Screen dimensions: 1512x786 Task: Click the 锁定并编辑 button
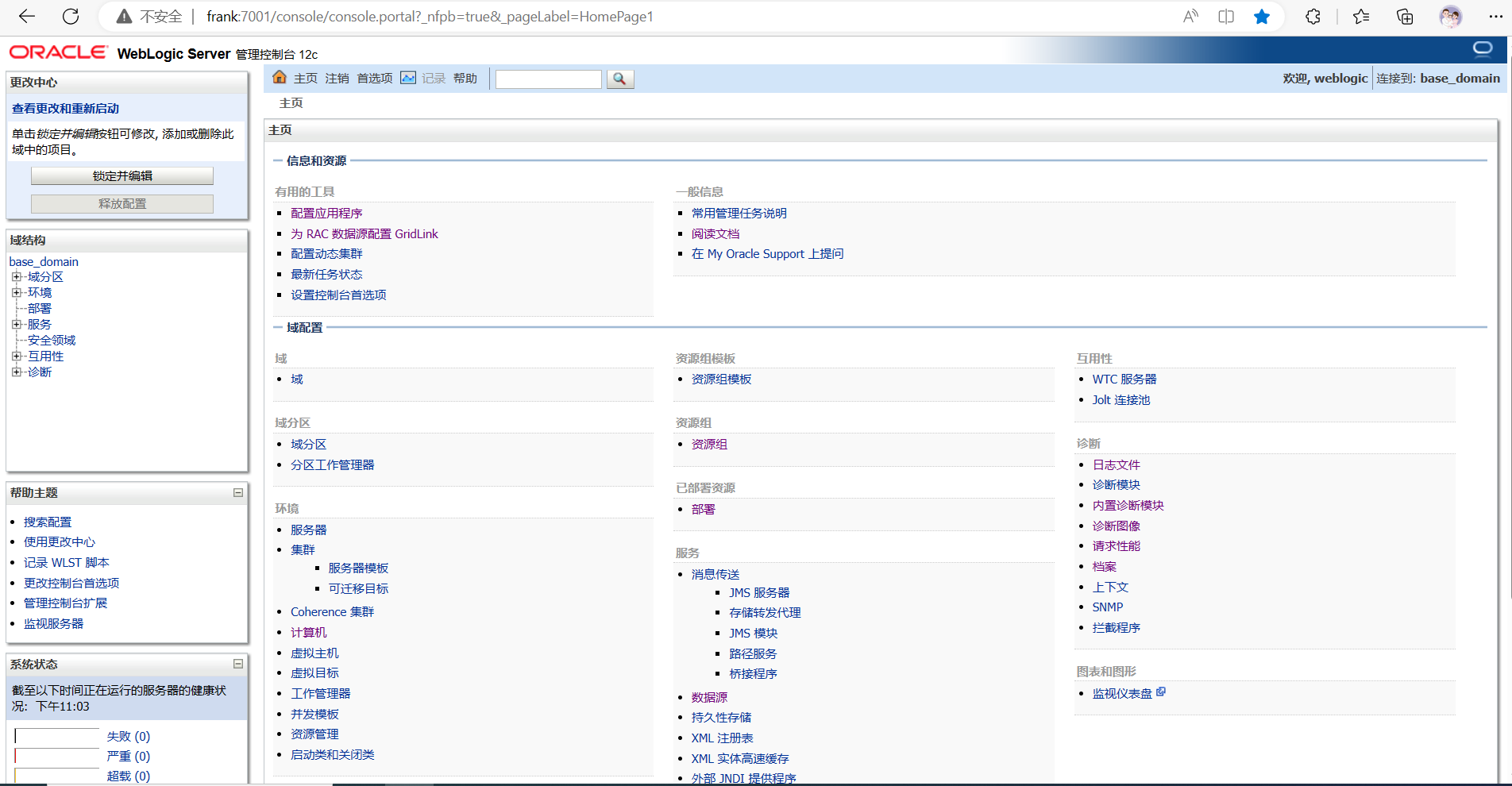pos(122,175)
